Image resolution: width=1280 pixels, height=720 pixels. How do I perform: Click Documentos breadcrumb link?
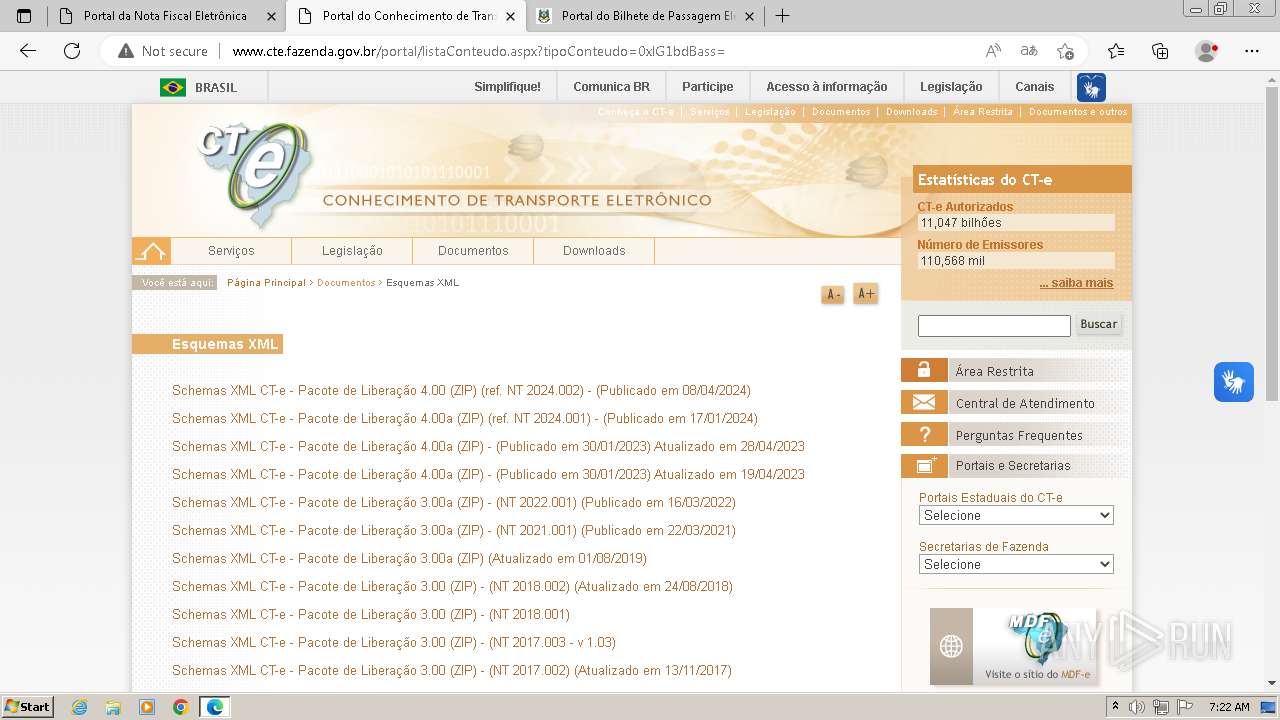(346, 283)
